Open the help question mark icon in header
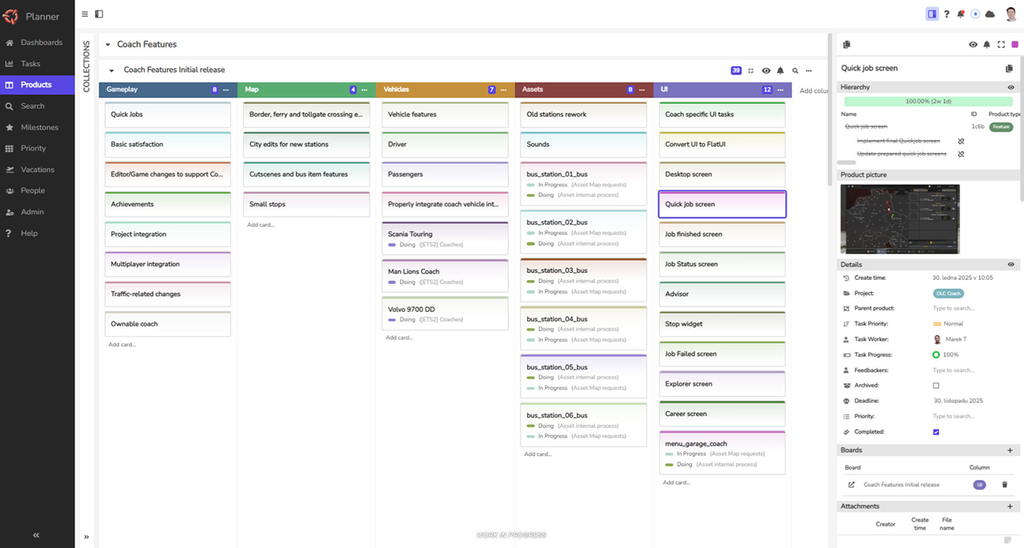Viewport: 1024px width, 548px height. 946,14
